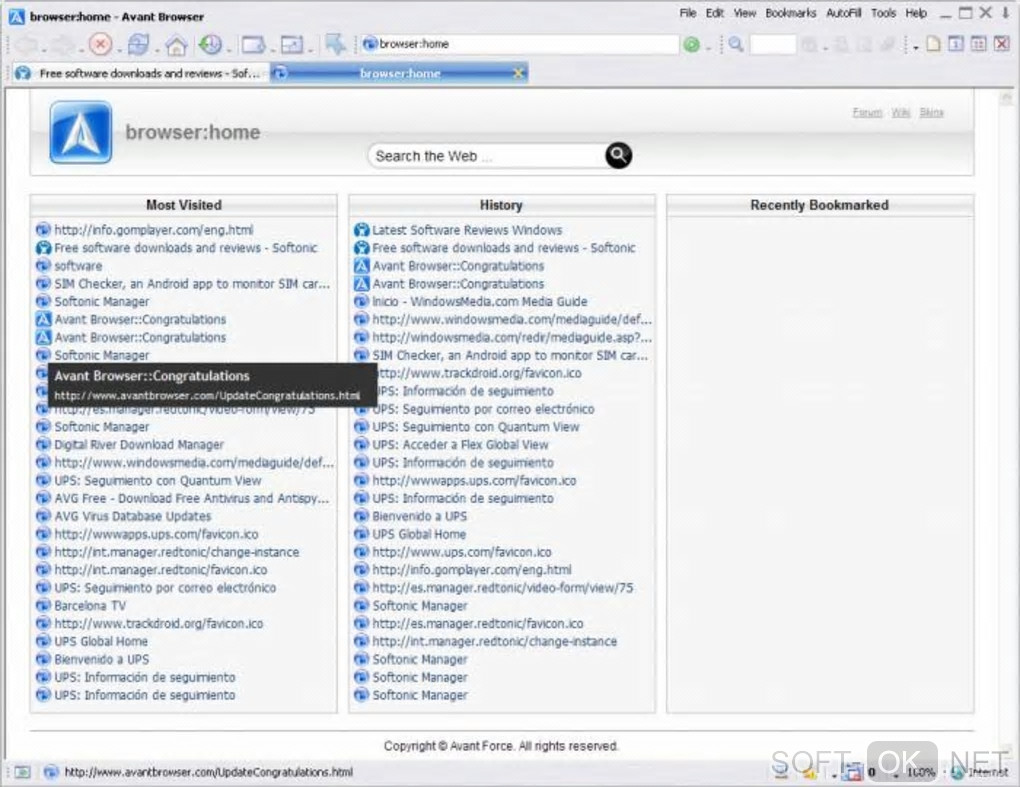Screen dimensions: 1020x787
Task: Select the browser:home tab
Action: pyautogui.click(x=399, y=73)
